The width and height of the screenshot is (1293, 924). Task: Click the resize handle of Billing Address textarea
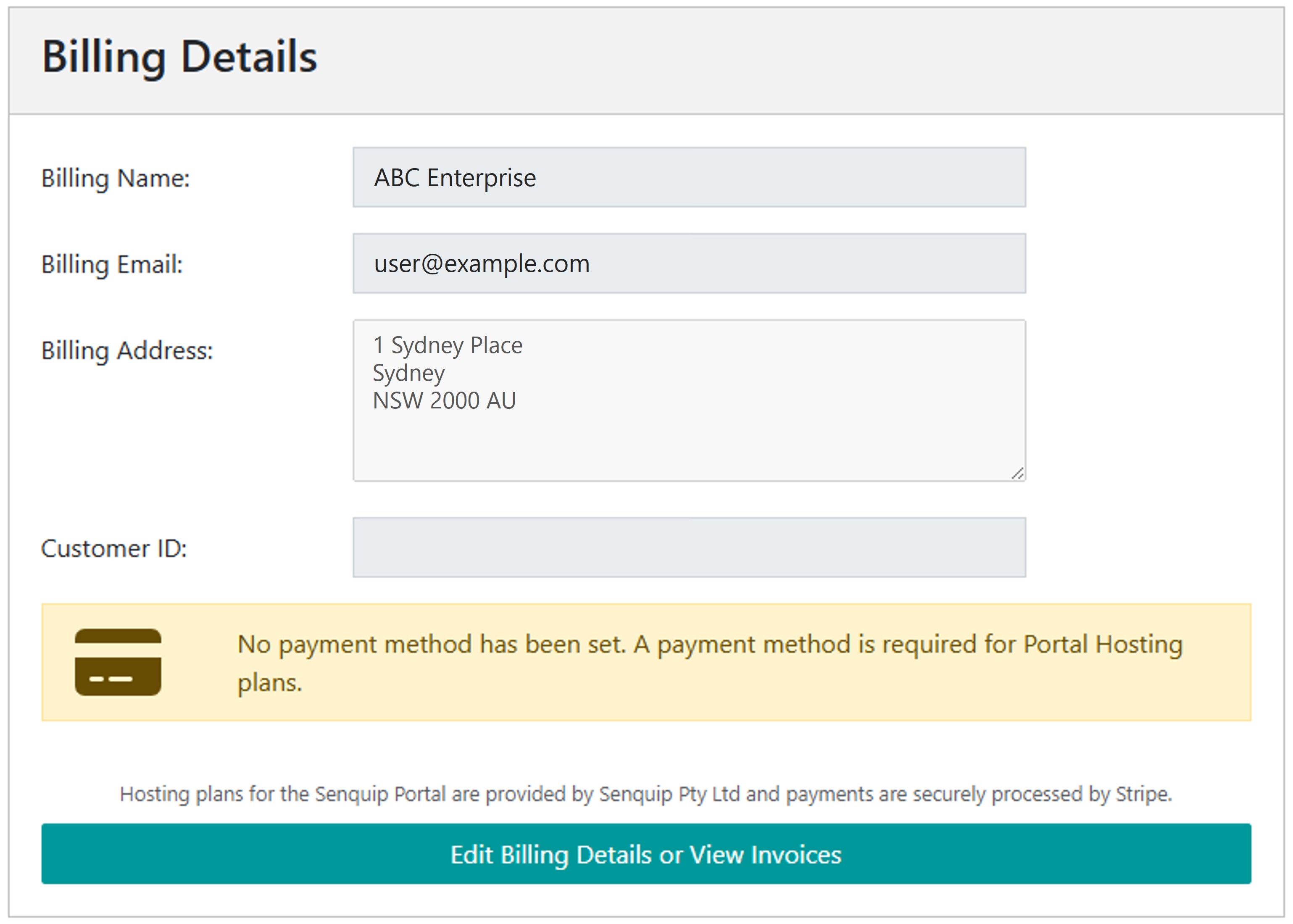(1018, 474)
